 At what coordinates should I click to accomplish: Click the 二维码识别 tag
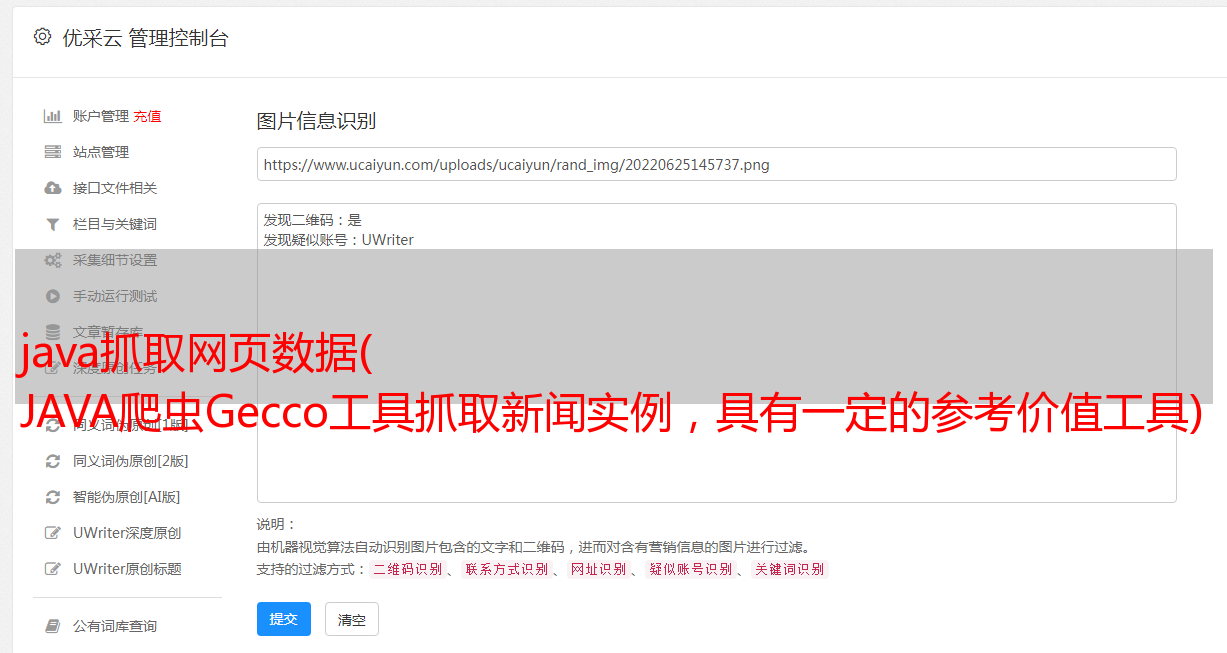pos(407,569)
